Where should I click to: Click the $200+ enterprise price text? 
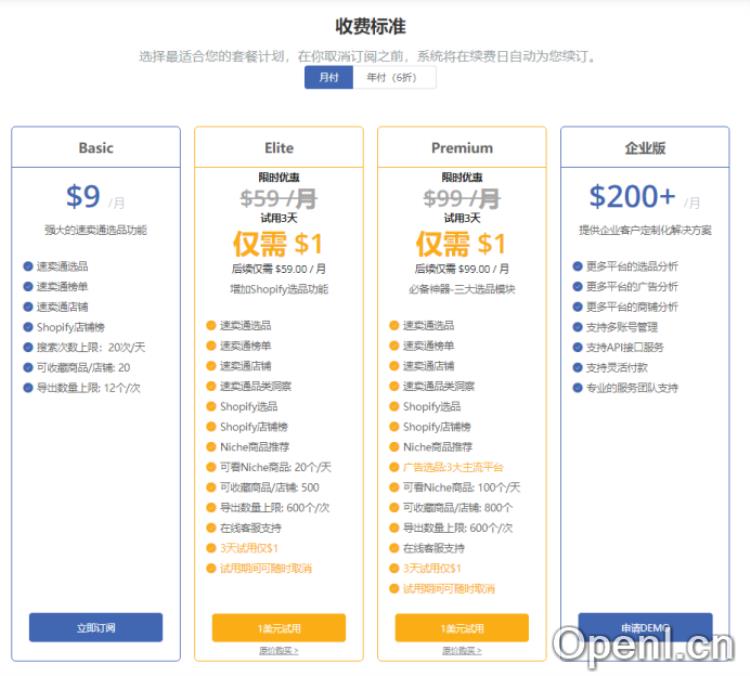tap(632, 196)
